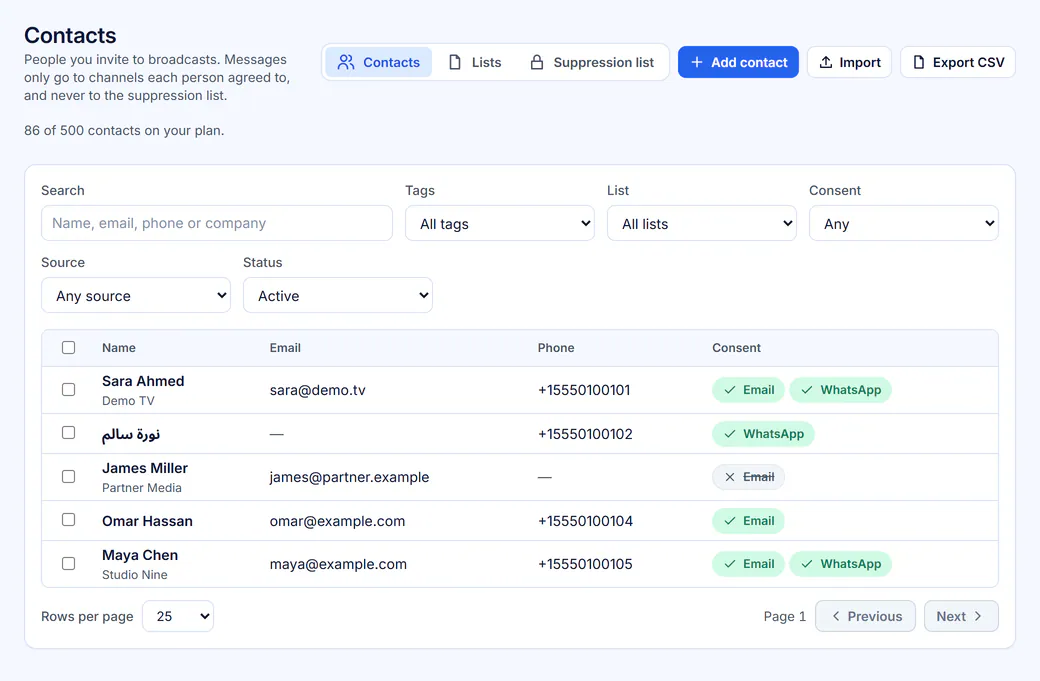This screenshot has width=1040, height=681.
Task: Click the name James Miller
Action: coord(145,468)
